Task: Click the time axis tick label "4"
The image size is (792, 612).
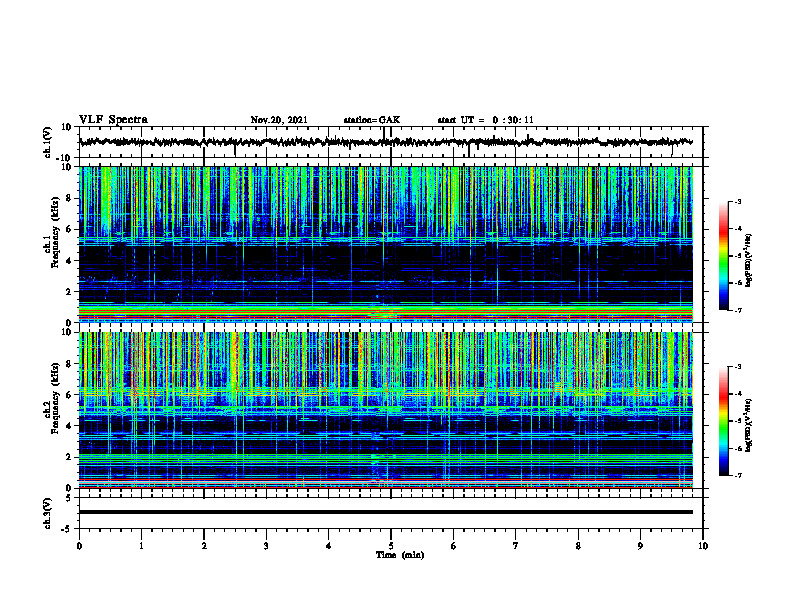Action: [328, 546]
